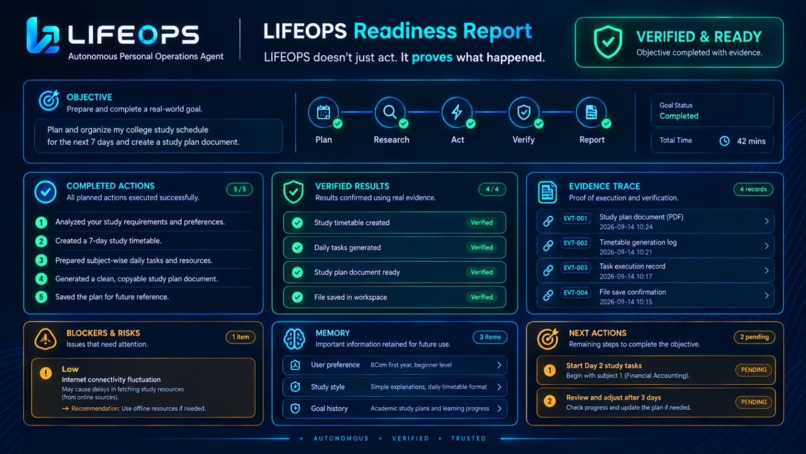Click step 4 badge Generated study plan document
Image resolution: width=806 pixels, height=454 pixels.
point(41,279)
